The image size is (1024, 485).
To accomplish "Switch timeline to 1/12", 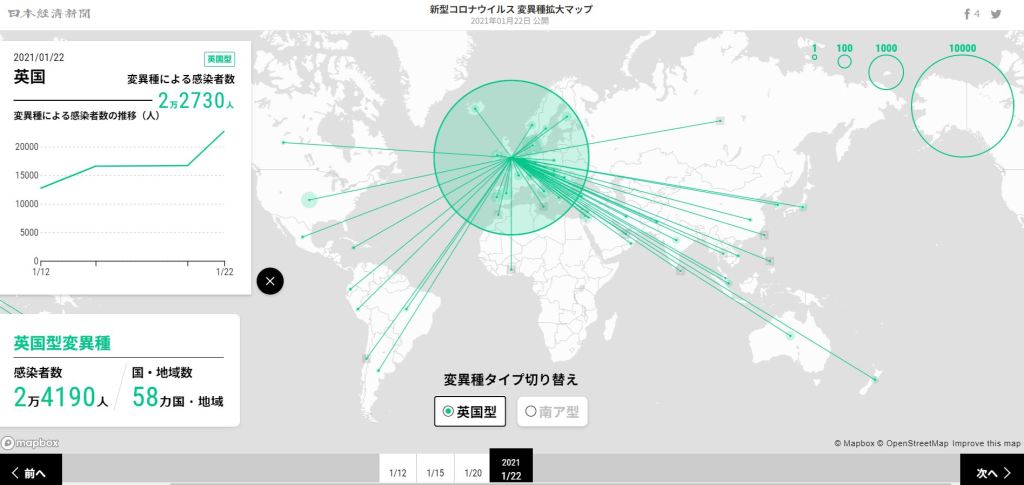I will pos(397,473).
